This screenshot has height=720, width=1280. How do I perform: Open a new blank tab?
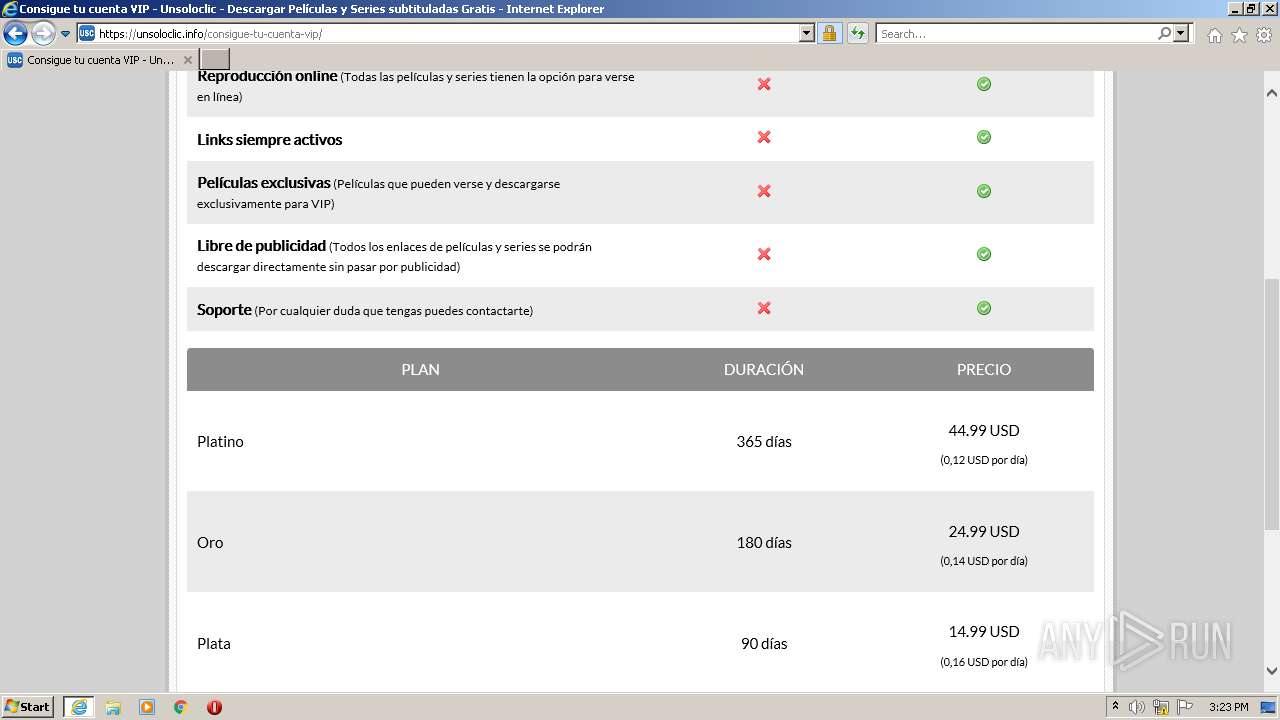(215, 60)
